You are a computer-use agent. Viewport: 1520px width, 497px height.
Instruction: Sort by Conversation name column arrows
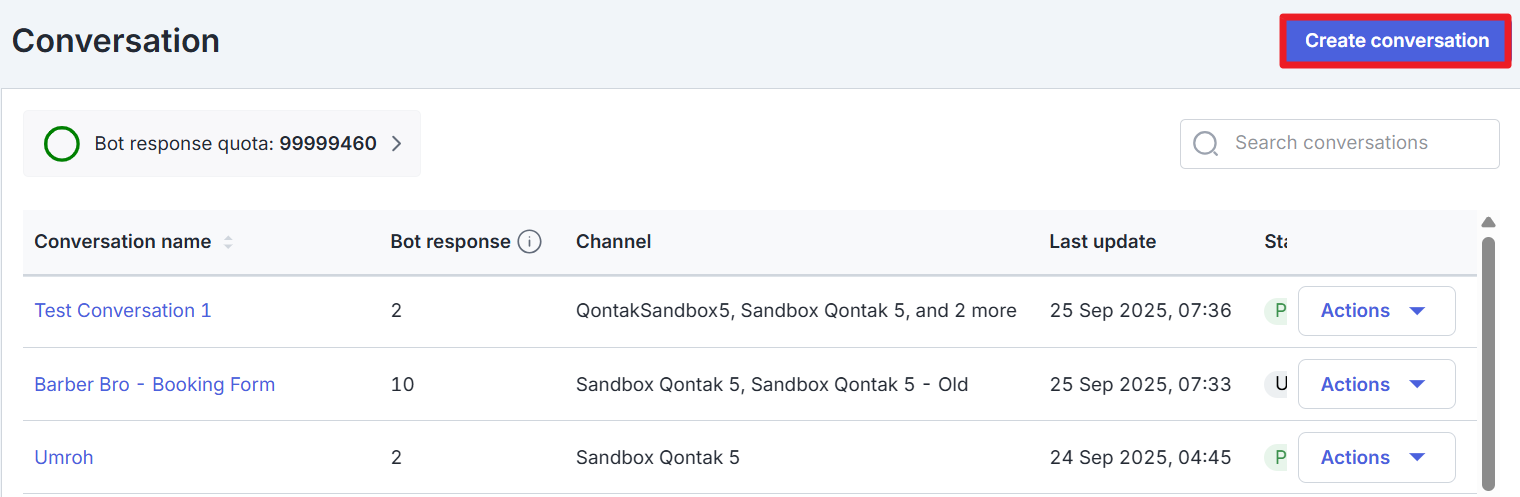[x=228, y=242]
